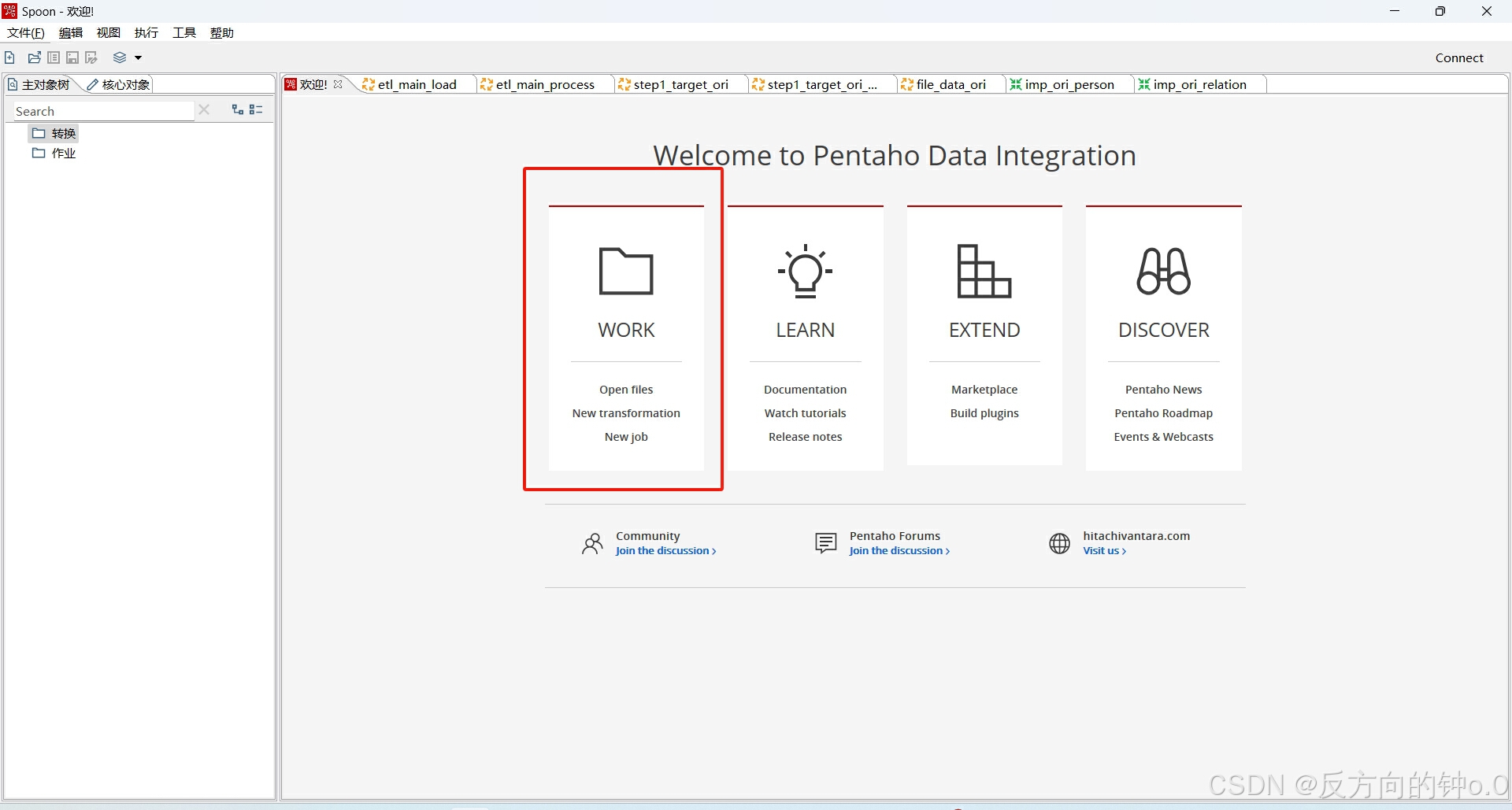
Task: Click the Pentaho Forums chat icon
Action: 826,543
